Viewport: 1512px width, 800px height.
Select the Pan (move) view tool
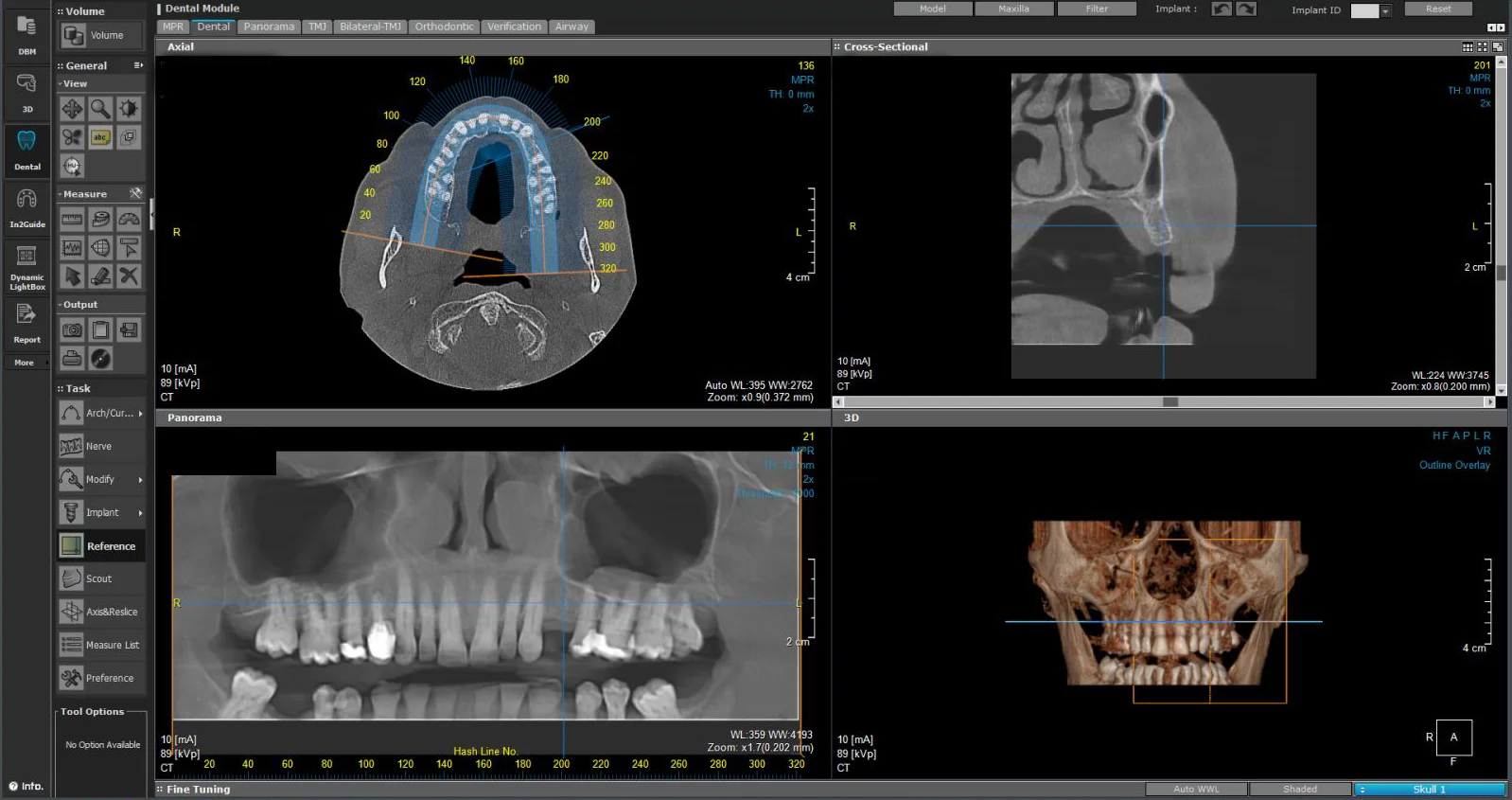[72, 109]
